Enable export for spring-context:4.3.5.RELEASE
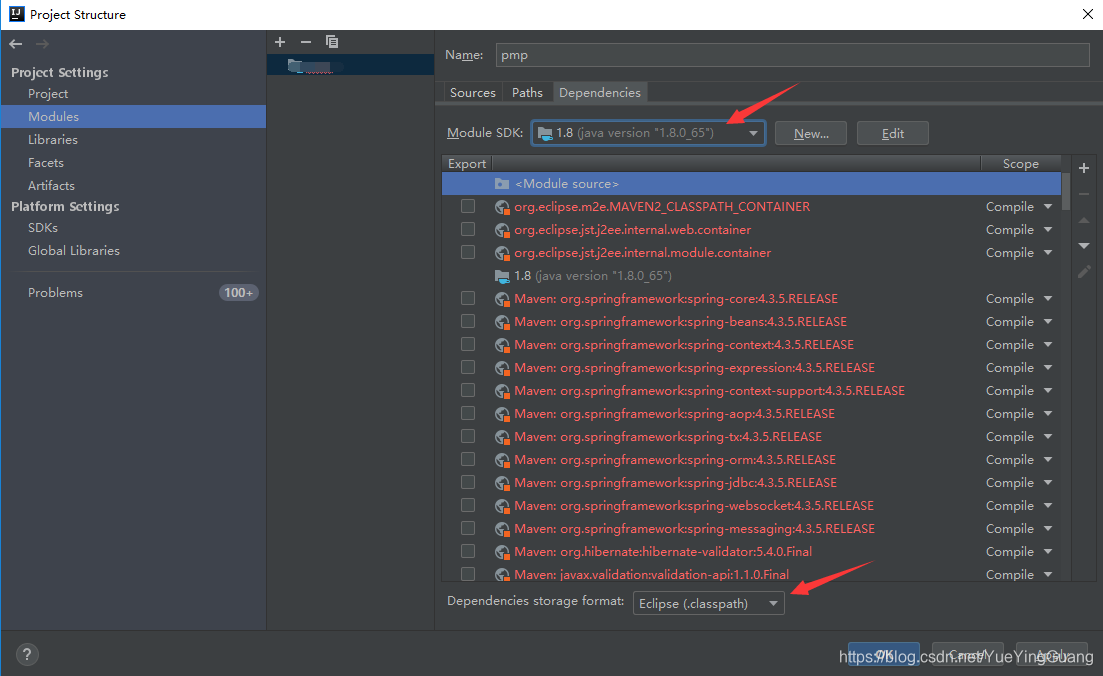The height and width of the screenshot is (676, 1103). pyautogui.click(x=468, y=344)
